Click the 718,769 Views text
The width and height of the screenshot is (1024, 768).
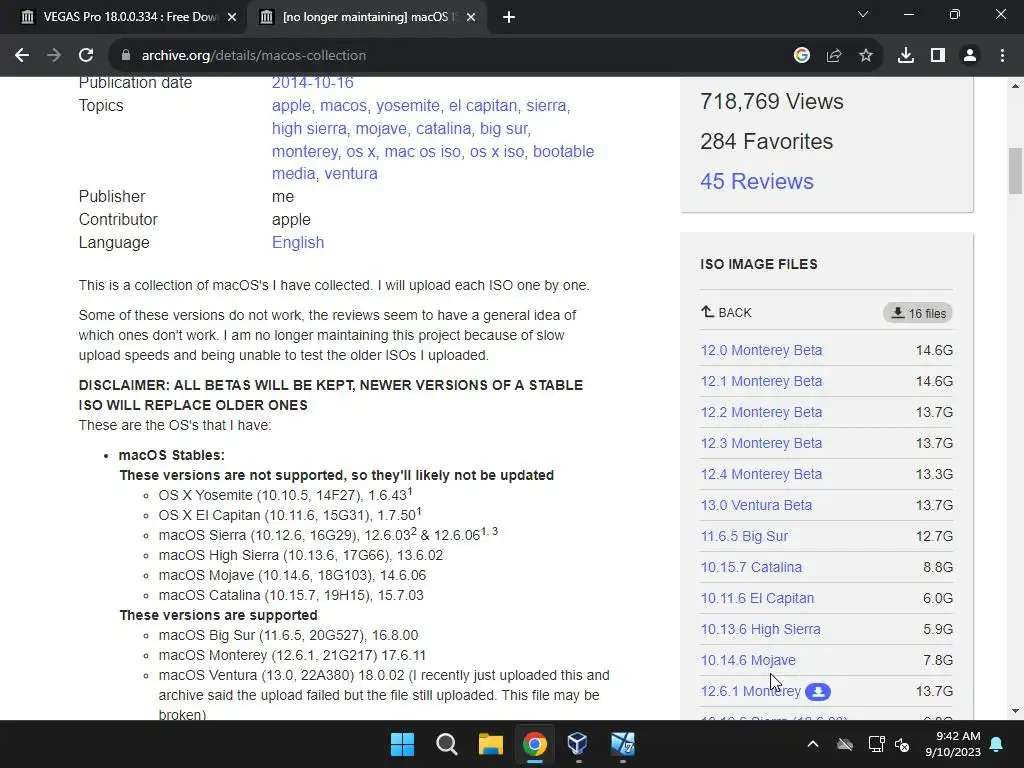point(772,102)
